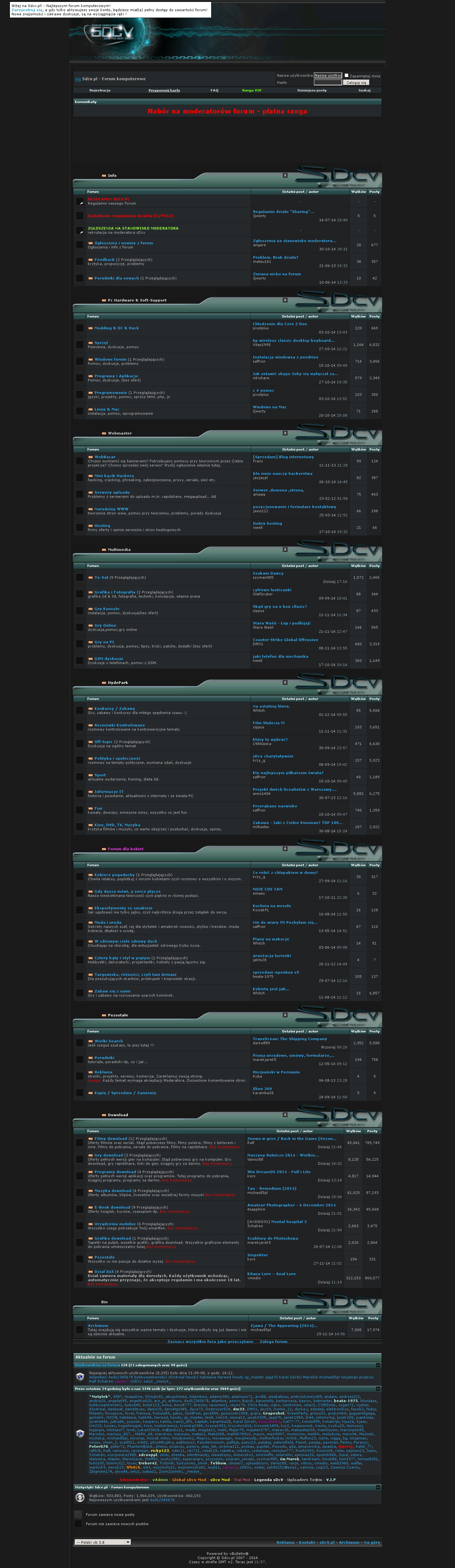Screen dimensions: 455x1568
Task: Click the status icon left of REGULAMIN SDCV.PL
Action: click(x=80, y=201)
